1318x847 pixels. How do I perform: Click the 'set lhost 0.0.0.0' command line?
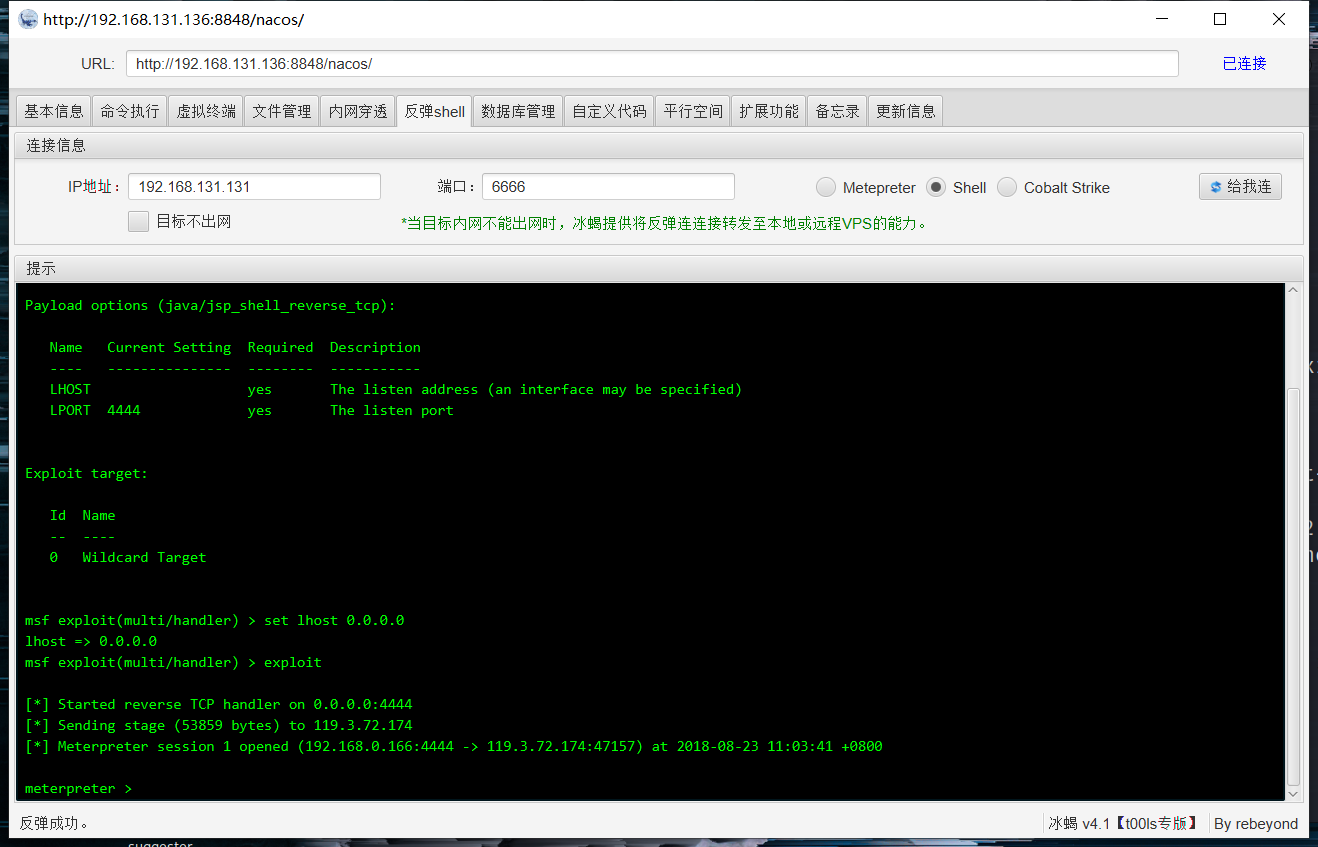pos(214,620)
